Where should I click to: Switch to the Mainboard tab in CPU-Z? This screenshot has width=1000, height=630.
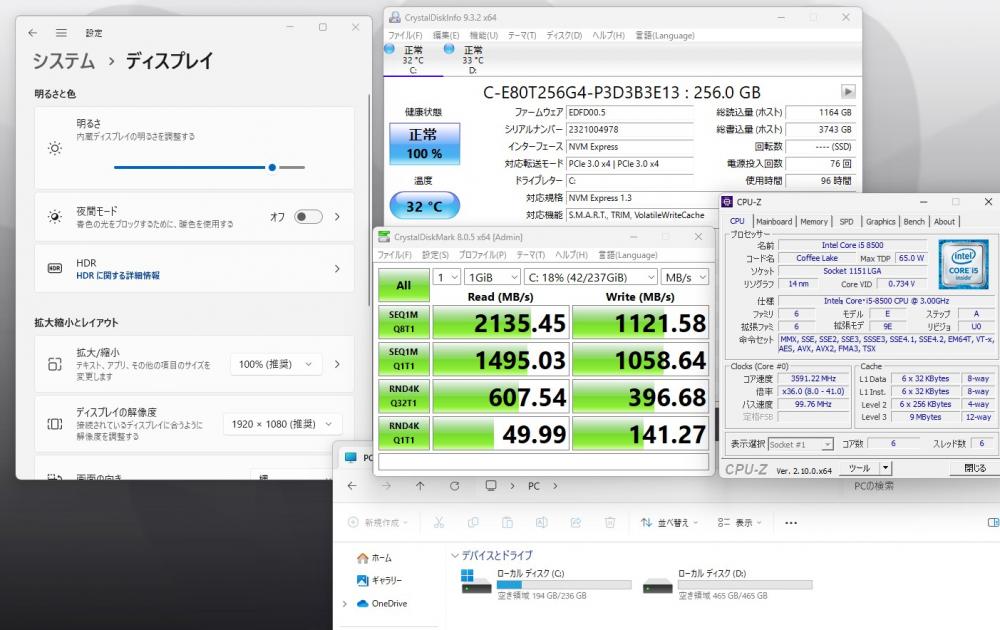pyautogui.click(x=774, y=221)
